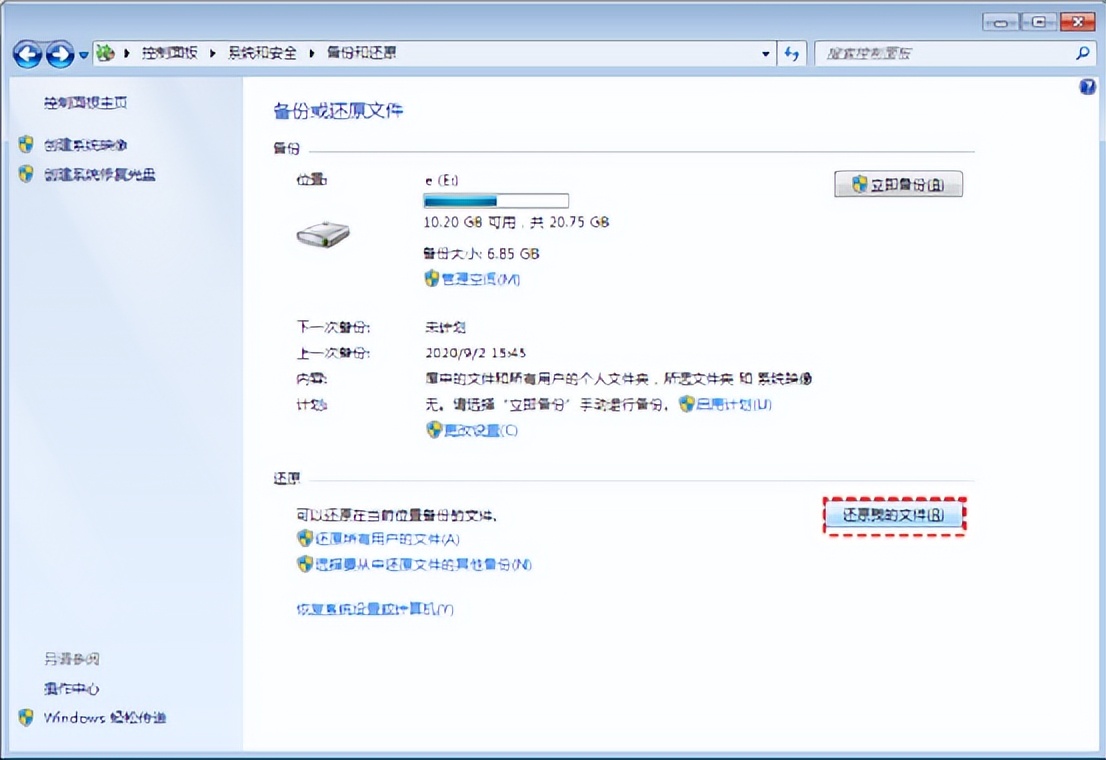The height and width of the screenshot is (760, 1106).
Task: Expand the address bar history dropdown
Action: [766, 53]
